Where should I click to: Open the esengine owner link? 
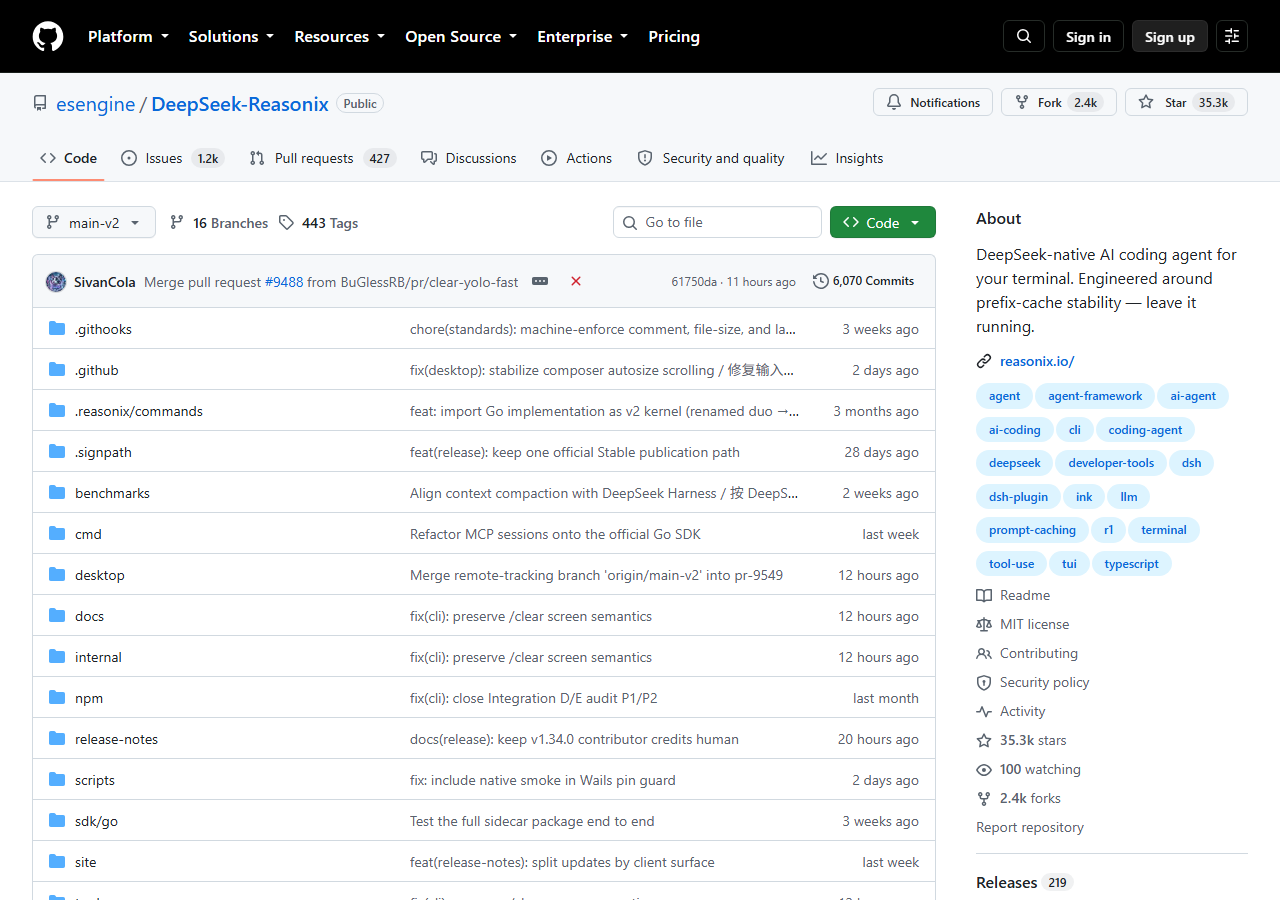[96, 104]
